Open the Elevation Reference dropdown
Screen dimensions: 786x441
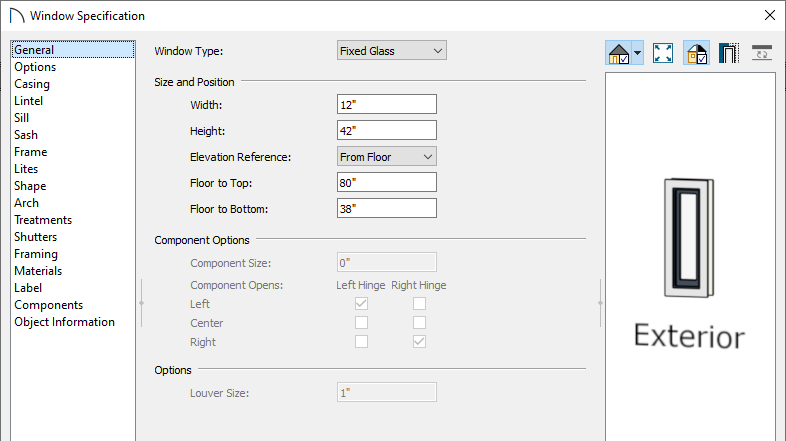click(x=386, y=157)
